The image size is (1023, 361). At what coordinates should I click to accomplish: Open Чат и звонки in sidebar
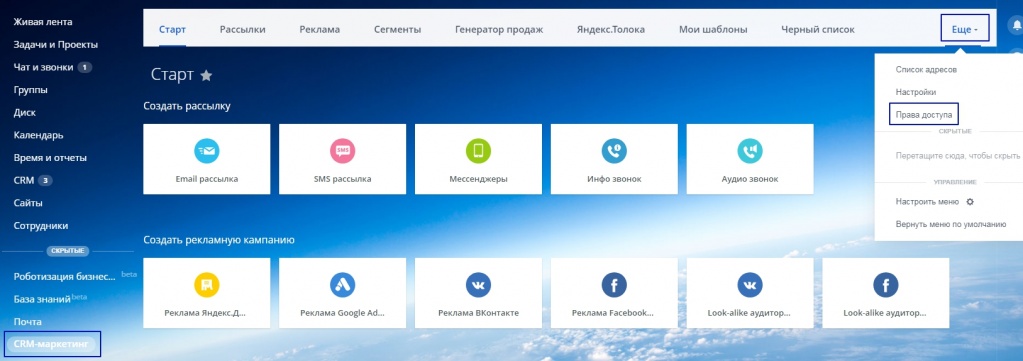point(43,67)
